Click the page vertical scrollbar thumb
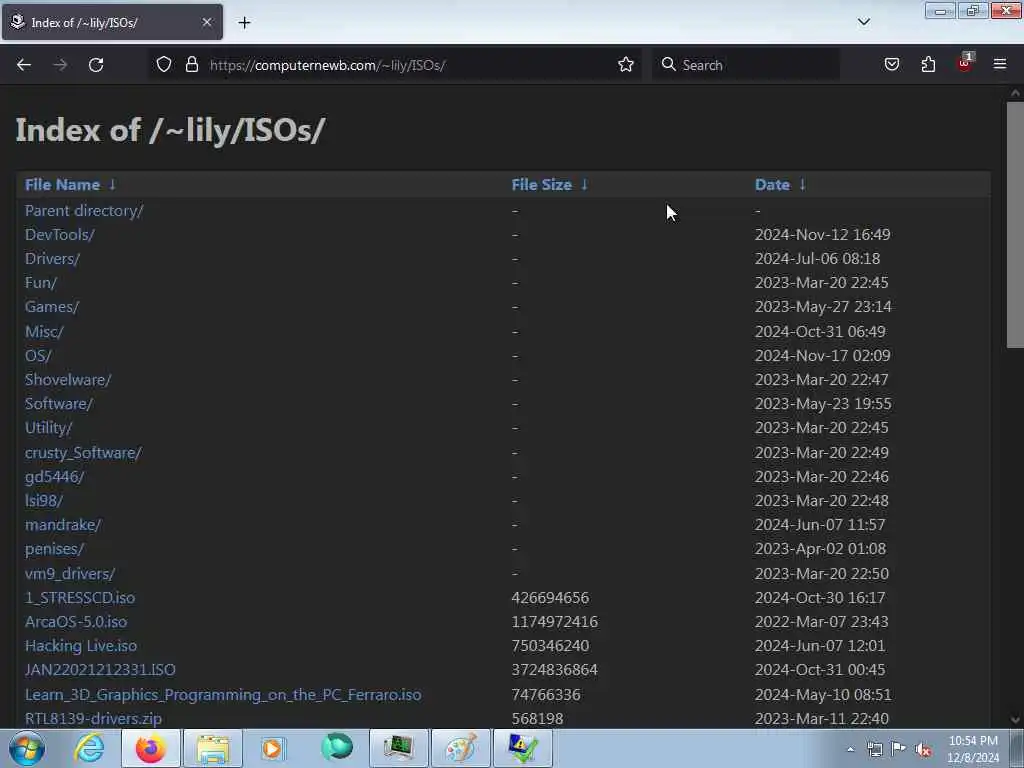The height and width of the screenshot is (768, 1024). [x=1015, y=225]
